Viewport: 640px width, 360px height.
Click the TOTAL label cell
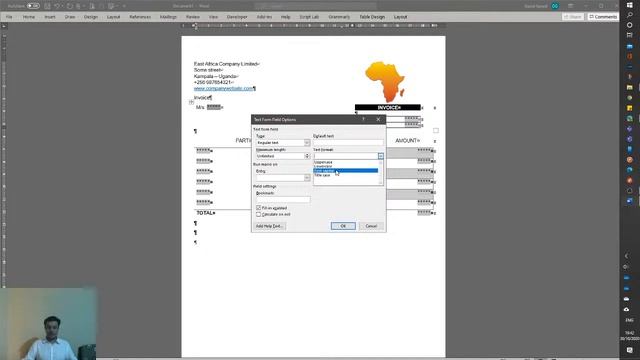[x=205, y=213]
